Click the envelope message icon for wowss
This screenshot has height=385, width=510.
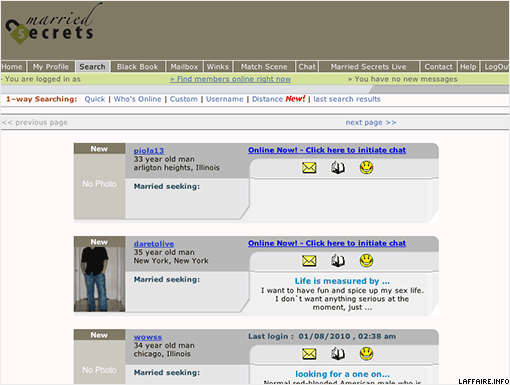coord(309,354)
